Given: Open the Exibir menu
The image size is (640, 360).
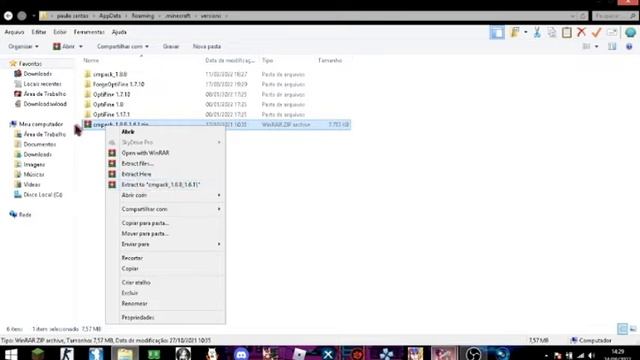Looking at the screenshot, I should [x=60, y=32].
